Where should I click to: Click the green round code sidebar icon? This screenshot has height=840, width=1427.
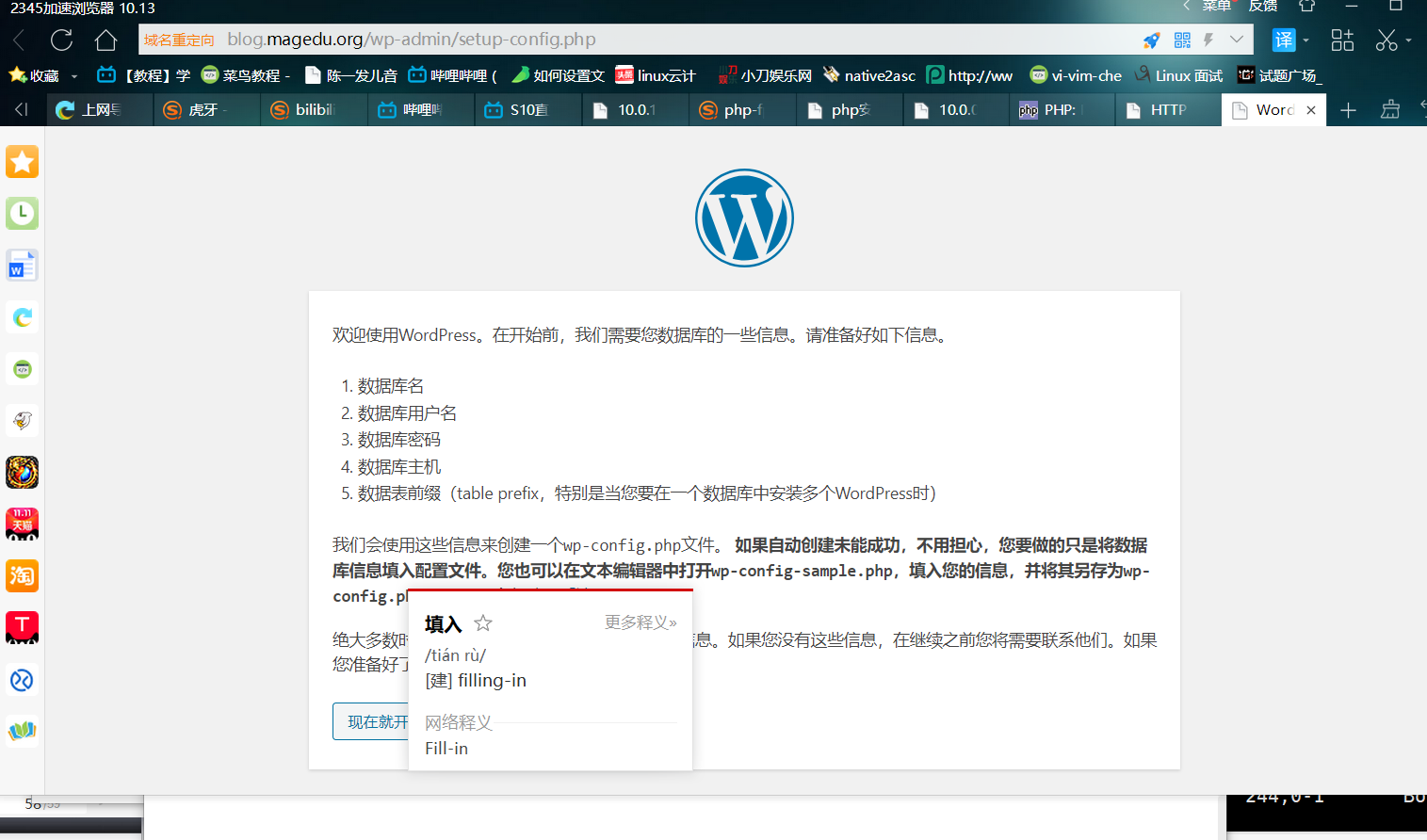pyautogui.click(x=22, y=369)
